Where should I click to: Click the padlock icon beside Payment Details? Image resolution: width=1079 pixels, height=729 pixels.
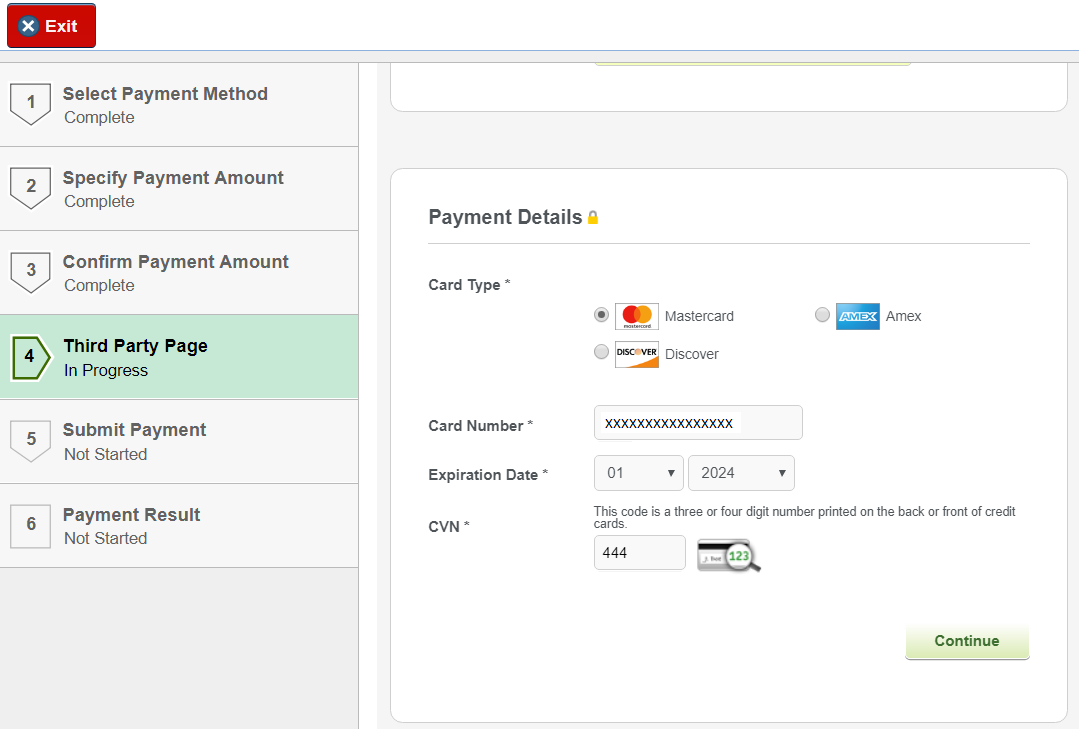coord(593,218)
